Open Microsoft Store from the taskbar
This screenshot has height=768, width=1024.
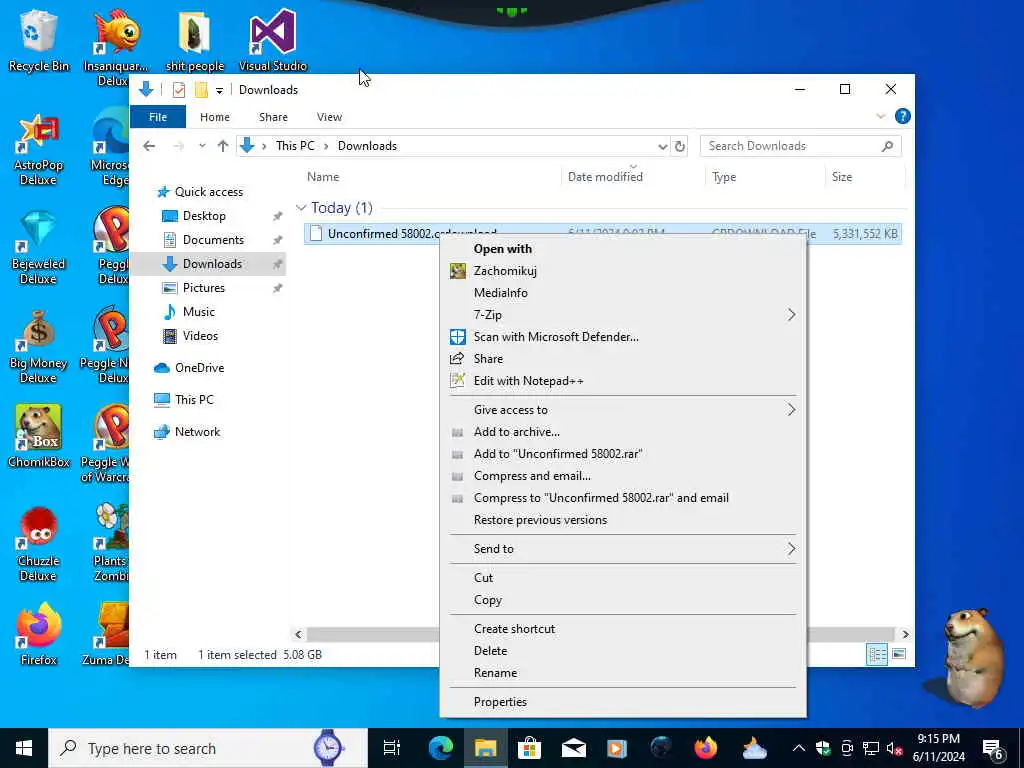[x=529, y=748]
